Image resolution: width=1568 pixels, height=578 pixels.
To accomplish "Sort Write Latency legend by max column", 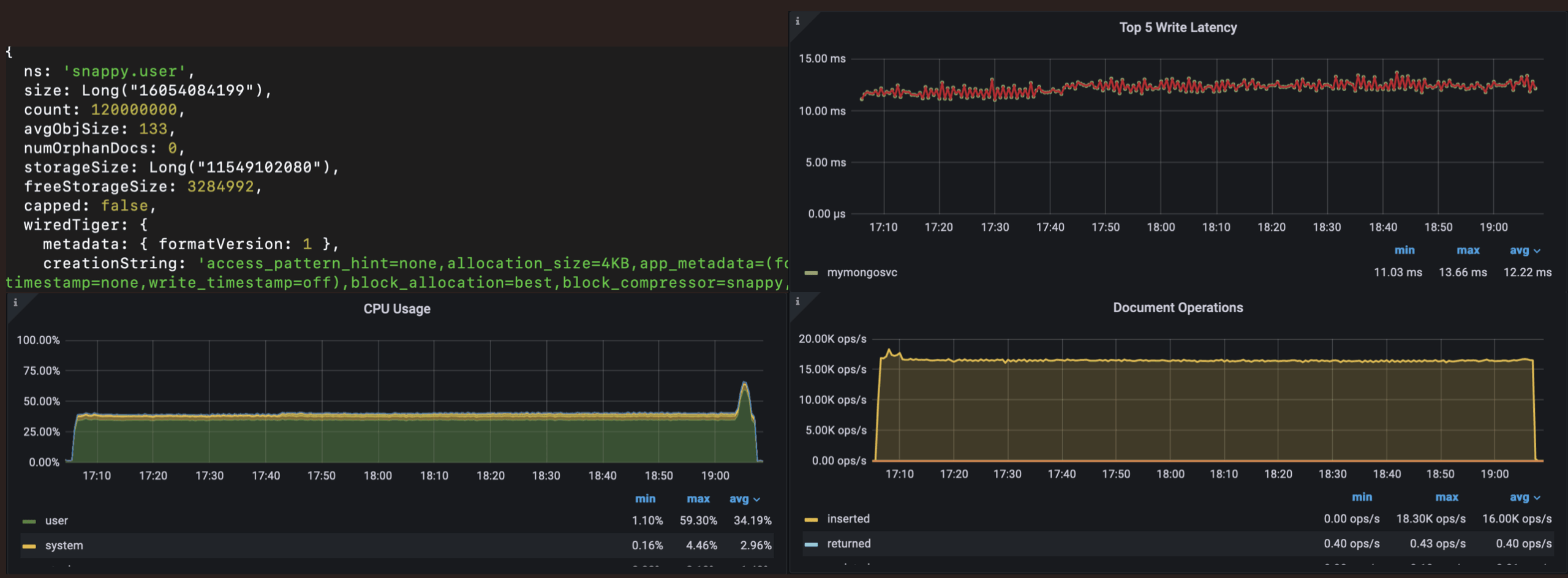I will click(x=1468, y=250).
